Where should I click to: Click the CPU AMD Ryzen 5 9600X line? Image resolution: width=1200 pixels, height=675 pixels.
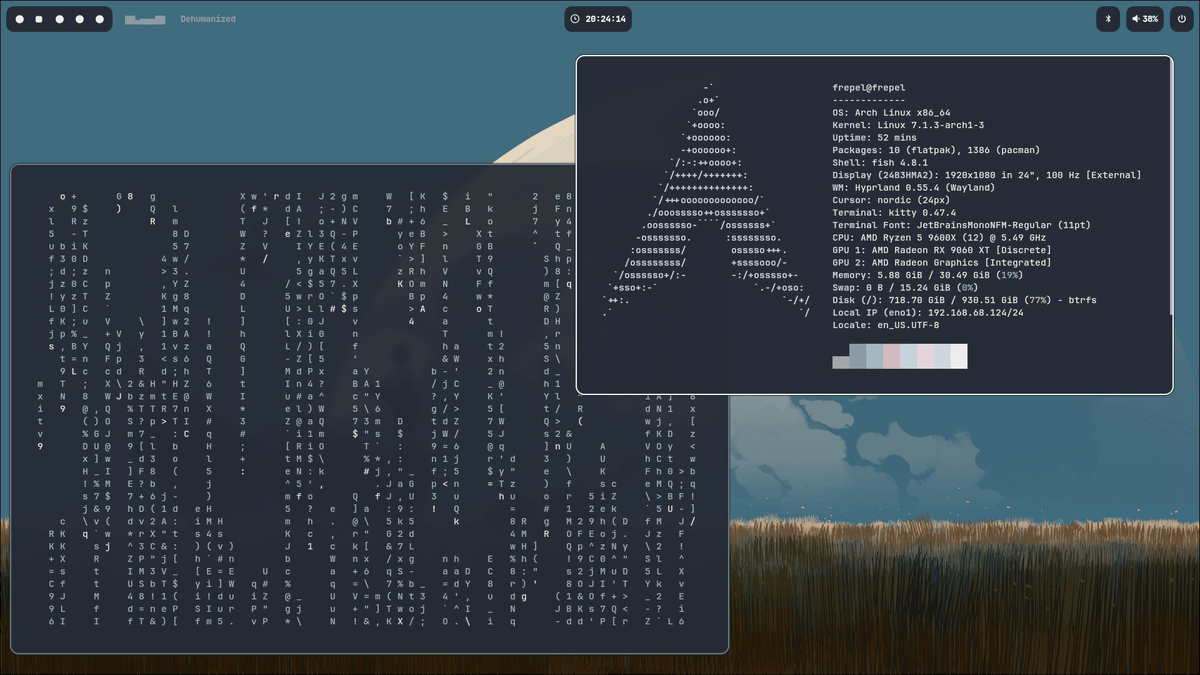tap(939, 238)
